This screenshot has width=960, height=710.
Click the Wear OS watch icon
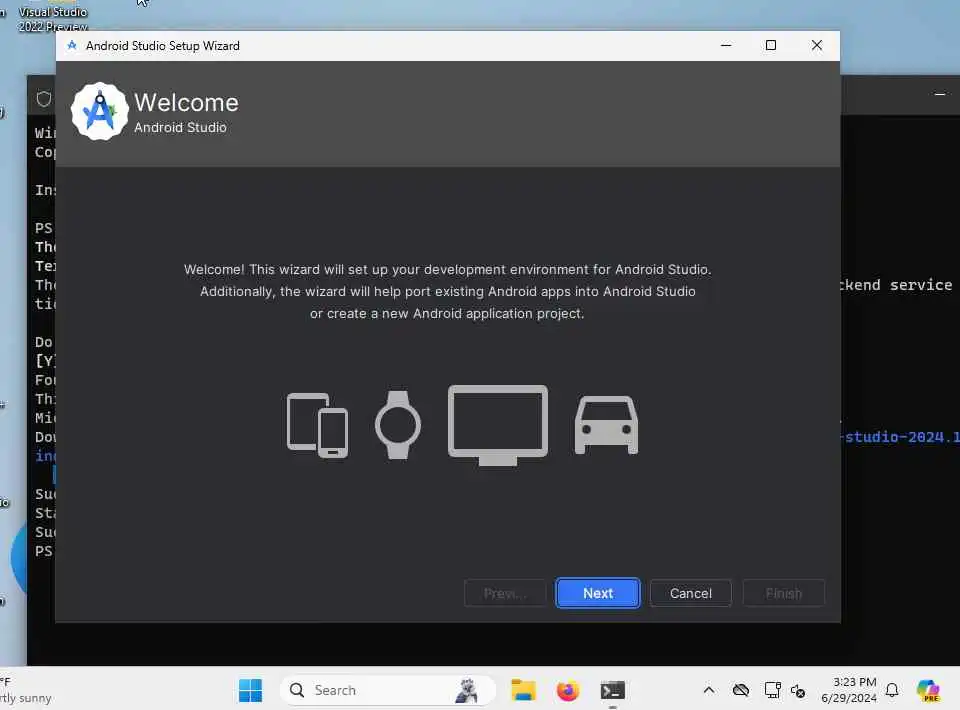click(398, 425)
